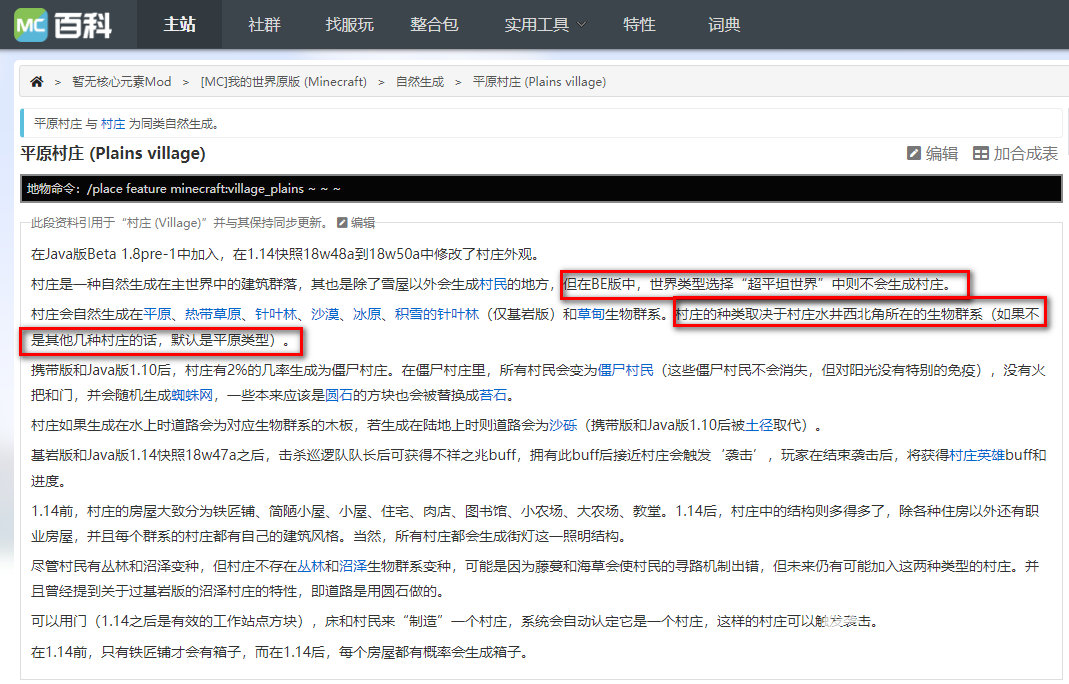This screenshot has height=684, width=1069.
Task: Click the small 编辑 icon after citation note
Action: pos(343,223)
